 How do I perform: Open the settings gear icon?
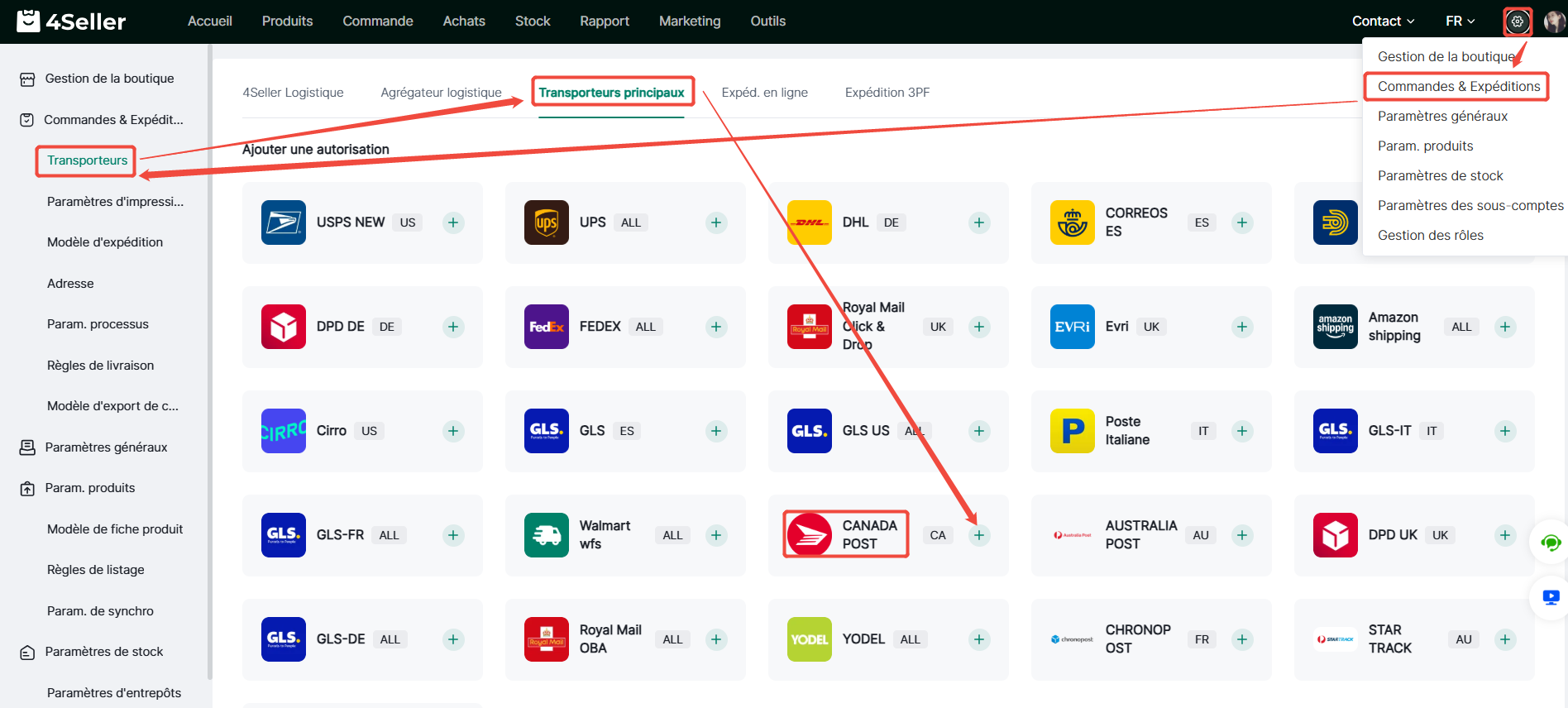[x=1517, y=22]
